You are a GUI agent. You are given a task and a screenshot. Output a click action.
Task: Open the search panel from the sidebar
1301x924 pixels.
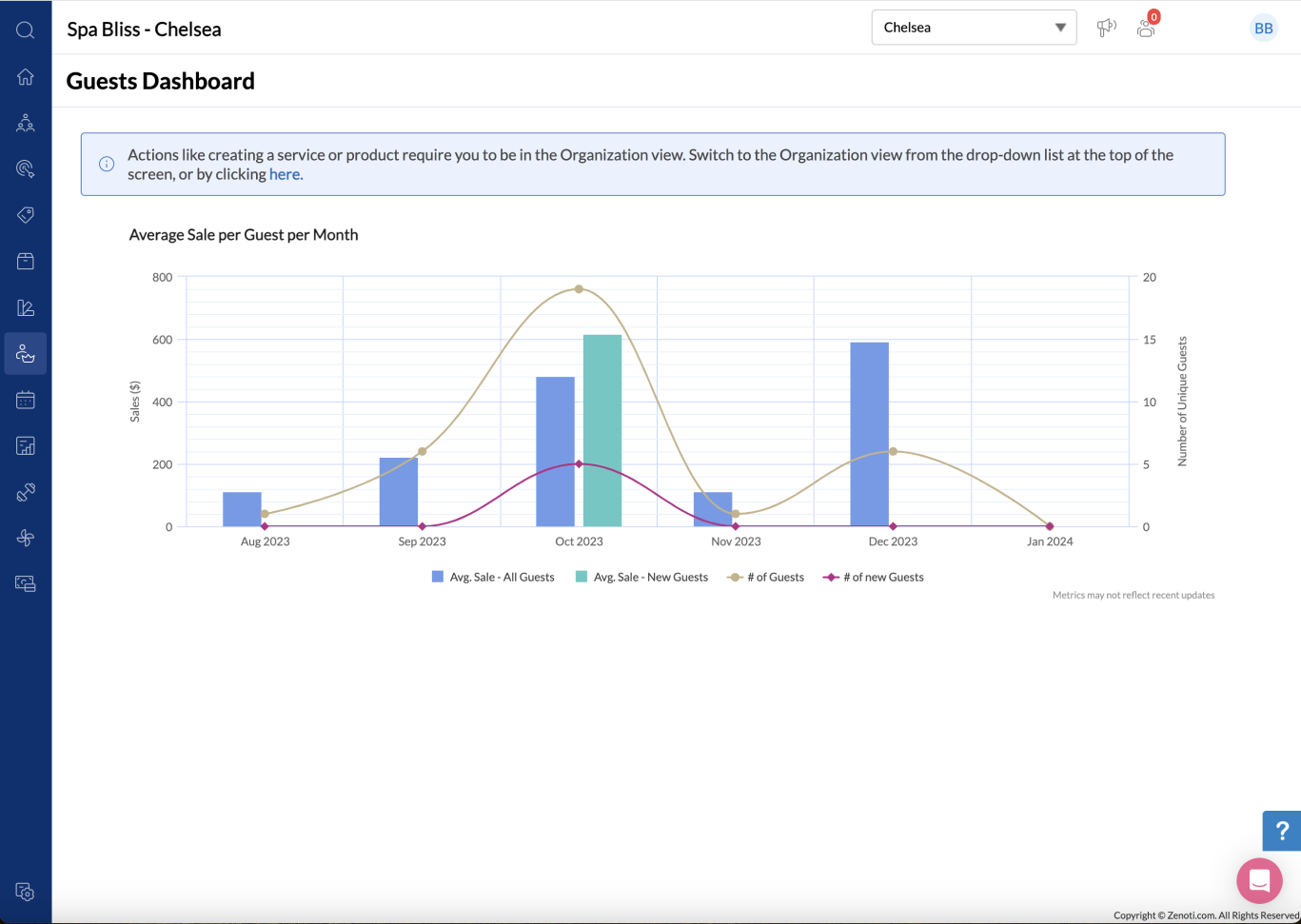(25, 29)
